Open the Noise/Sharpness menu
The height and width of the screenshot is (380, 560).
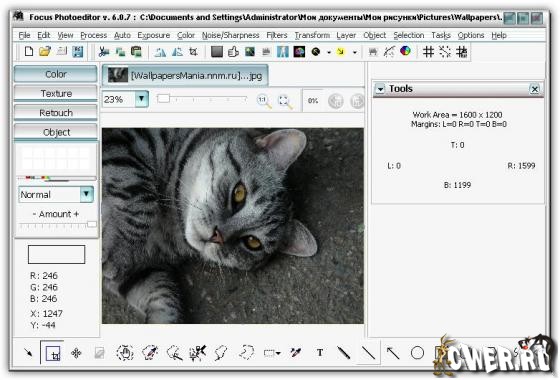click(x=230, y=35)
